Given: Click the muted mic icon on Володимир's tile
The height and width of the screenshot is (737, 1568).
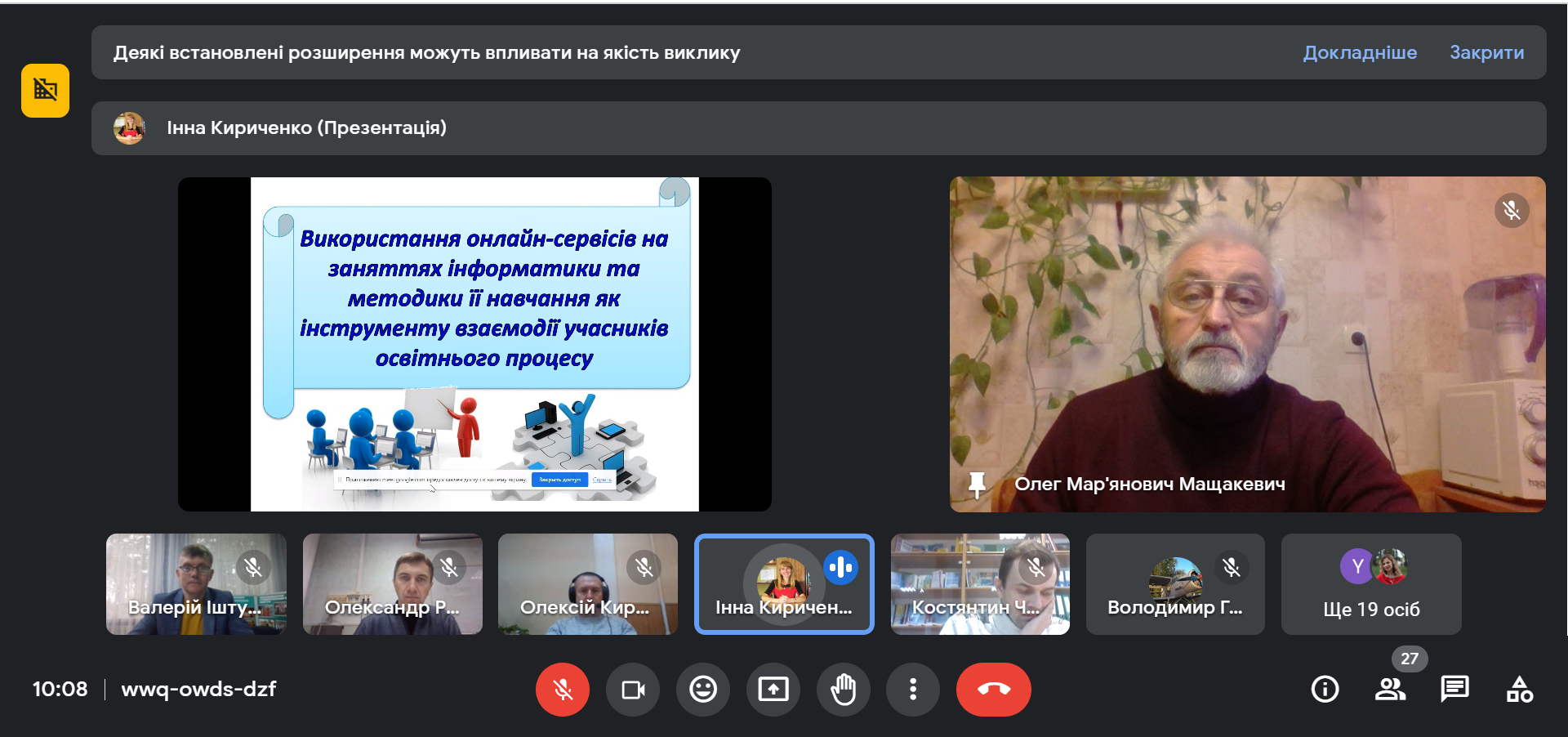Looking at the screenshot, I should click(x=1232, y=567).
